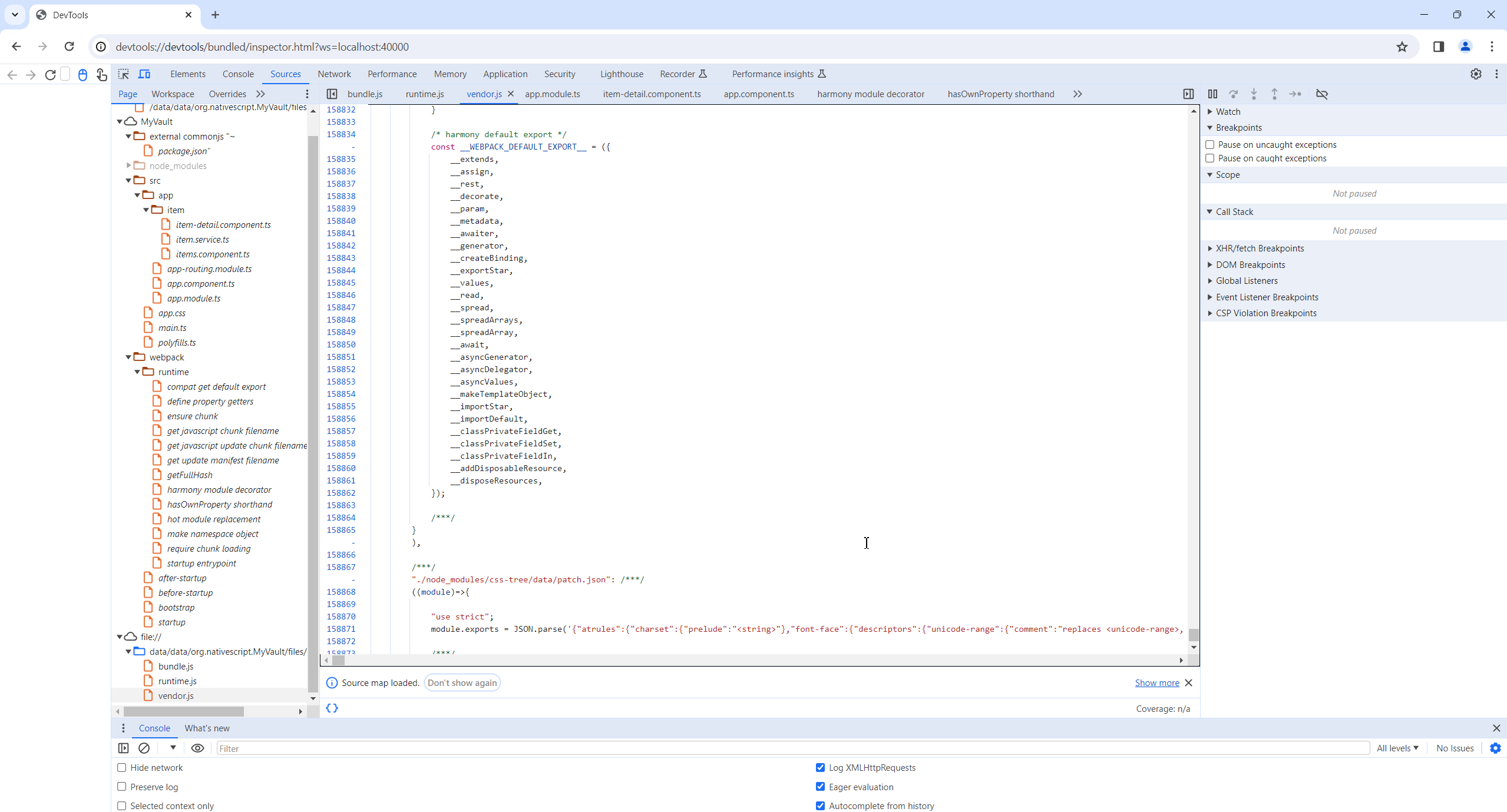Open the All levels dropdown

pos(1397,748)
